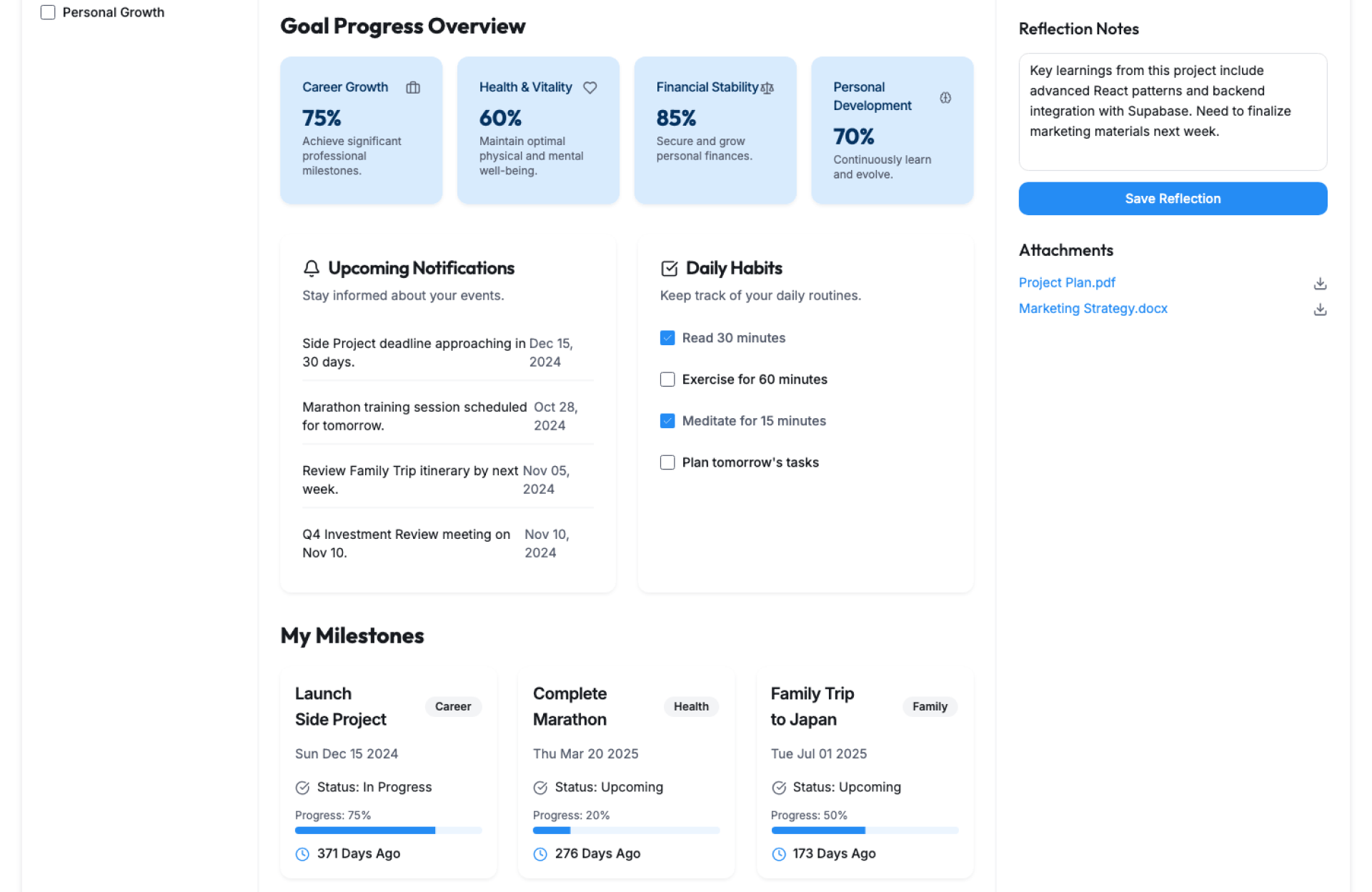Click the heart icon on Health & Vitality card
The height and width of the screenshot is (892, 1372).
coord(590,88)
